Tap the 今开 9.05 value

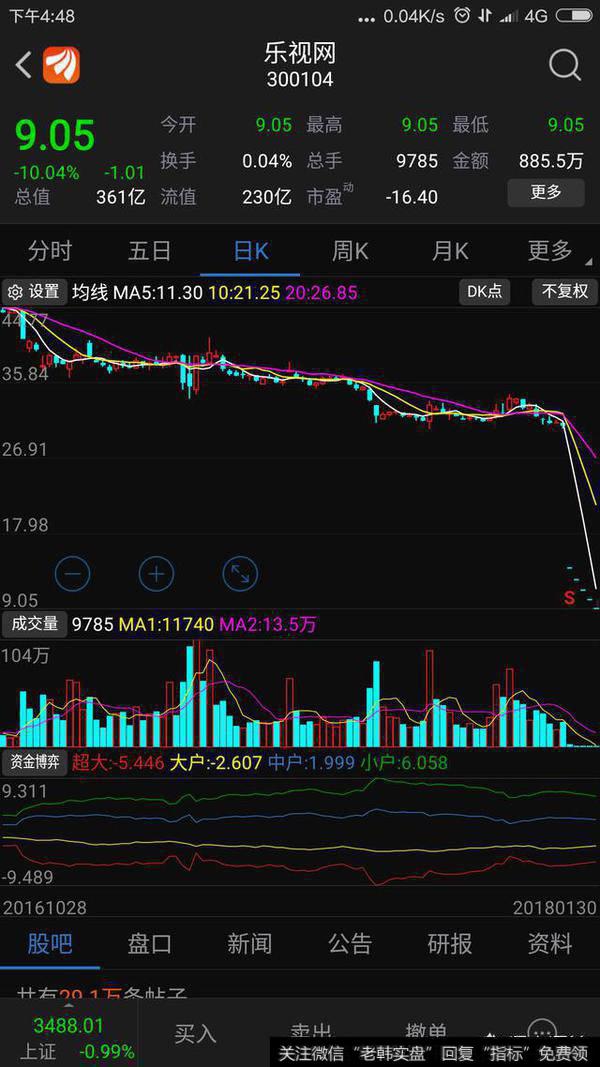[x=273, y=125]
